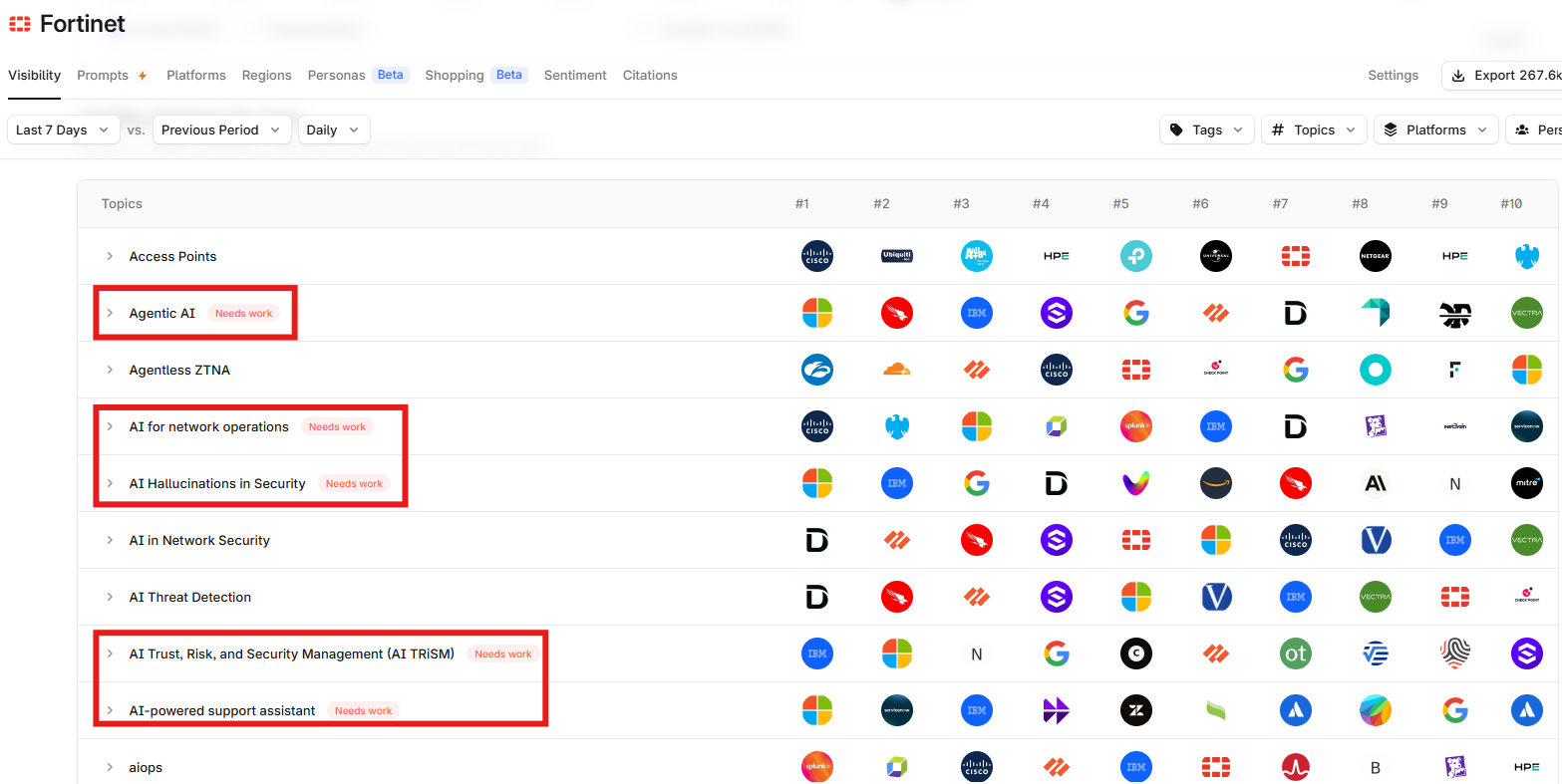Screen dimensions: 1562x784
Task: Switch to the Platforms tab
Action: pos(196,75)
